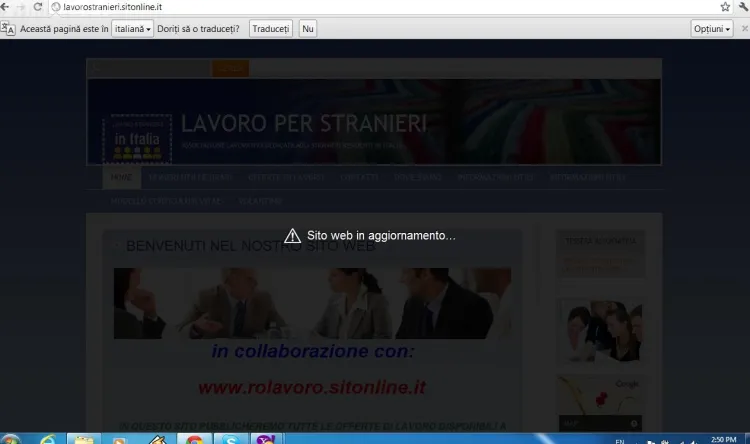The image size is (750, 444).
Task: Select the HOME tab in site navigation
Action: point(121,177)
